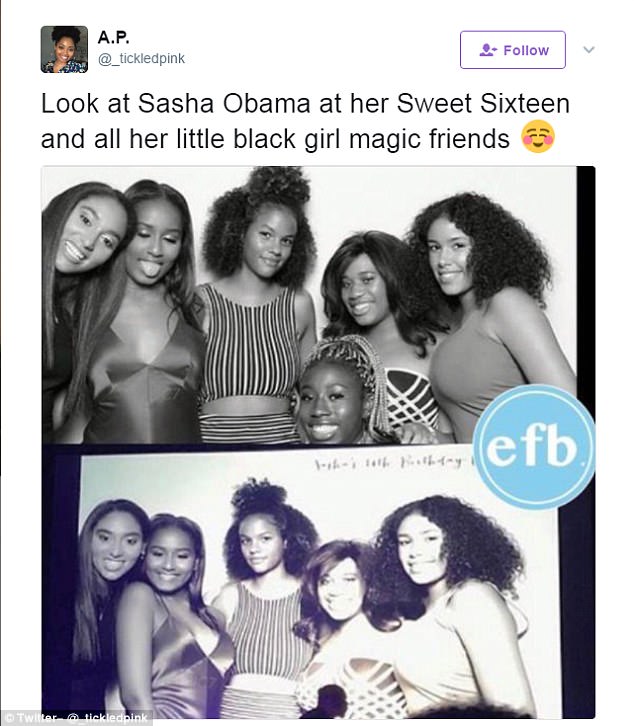Open the upper photo booth group picture
Image resolution: width=634 pixels, height=726 pixels.
tap(309, 305)
